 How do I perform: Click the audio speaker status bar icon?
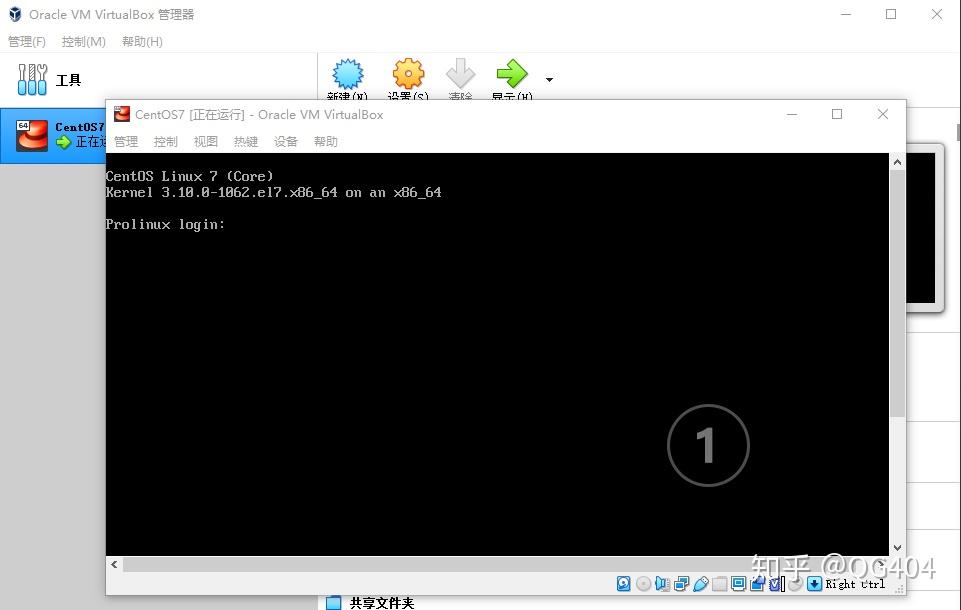click(662, 583)
